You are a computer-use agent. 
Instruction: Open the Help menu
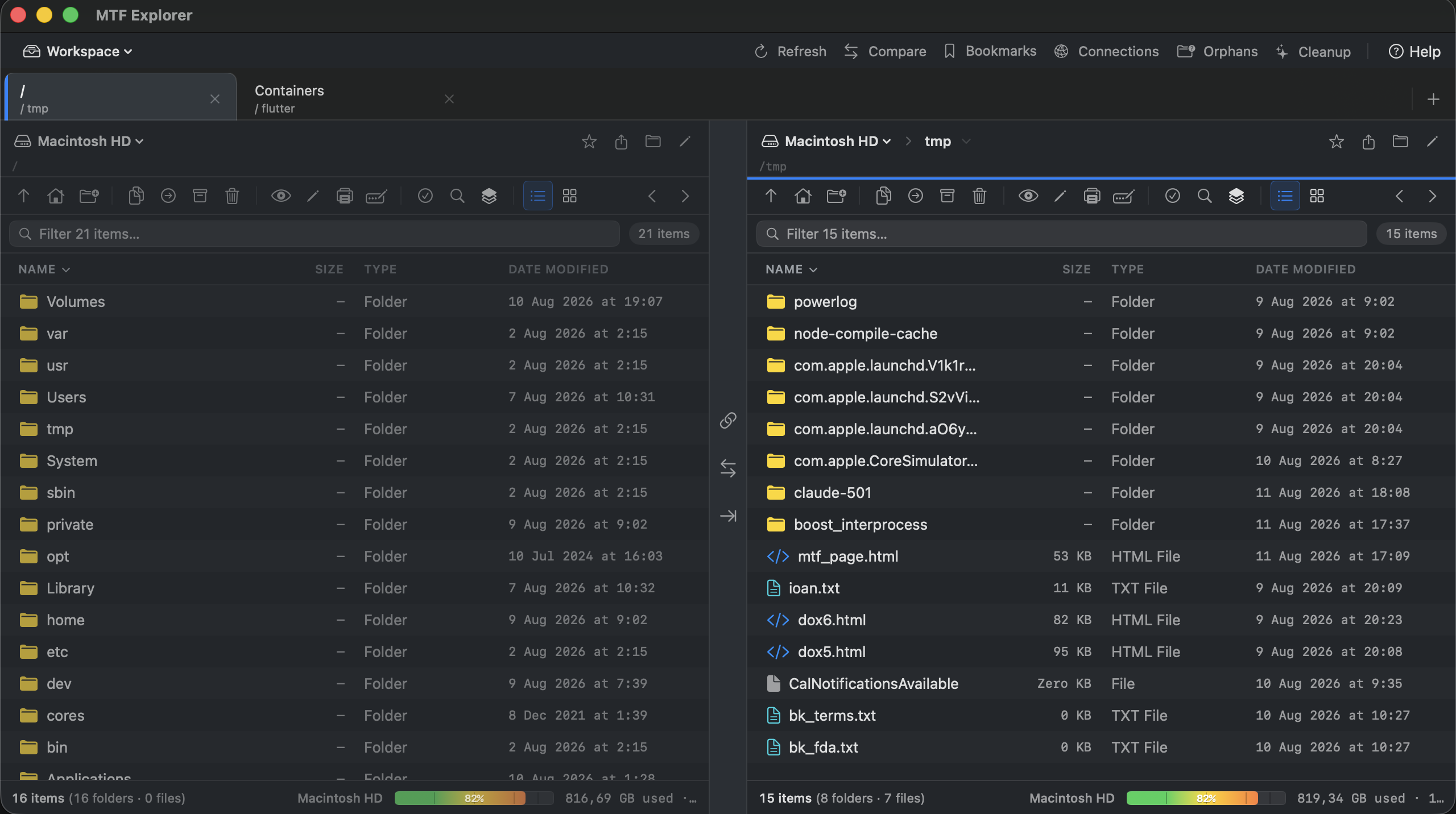[x=1414, y=51]
